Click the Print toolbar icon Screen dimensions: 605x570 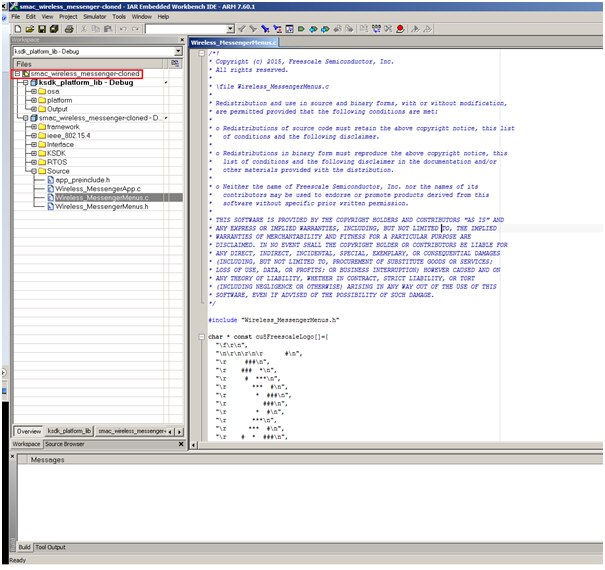(x=69, y=28)
